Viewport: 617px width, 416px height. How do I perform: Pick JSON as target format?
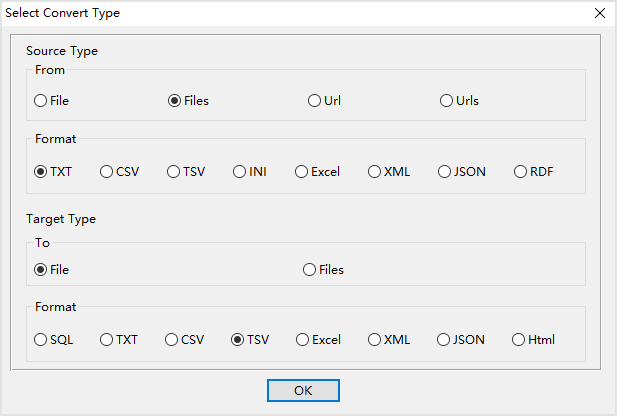click(x=444, y=339)
